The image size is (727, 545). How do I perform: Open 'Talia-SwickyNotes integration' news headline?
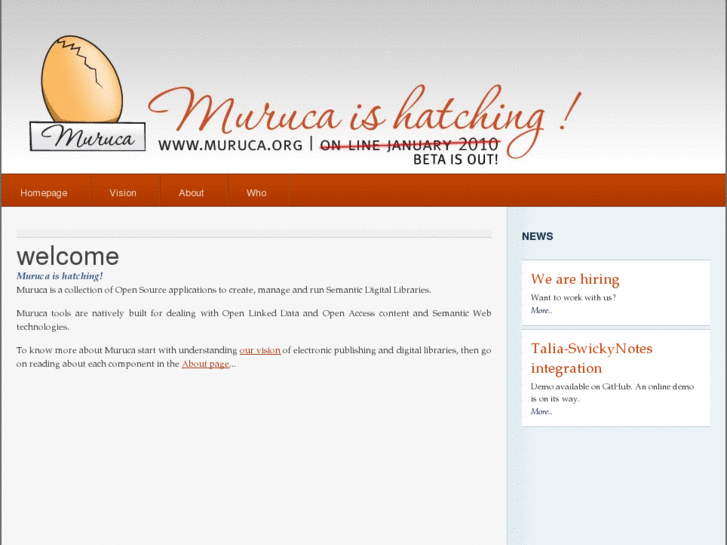(x=592, y=358)
